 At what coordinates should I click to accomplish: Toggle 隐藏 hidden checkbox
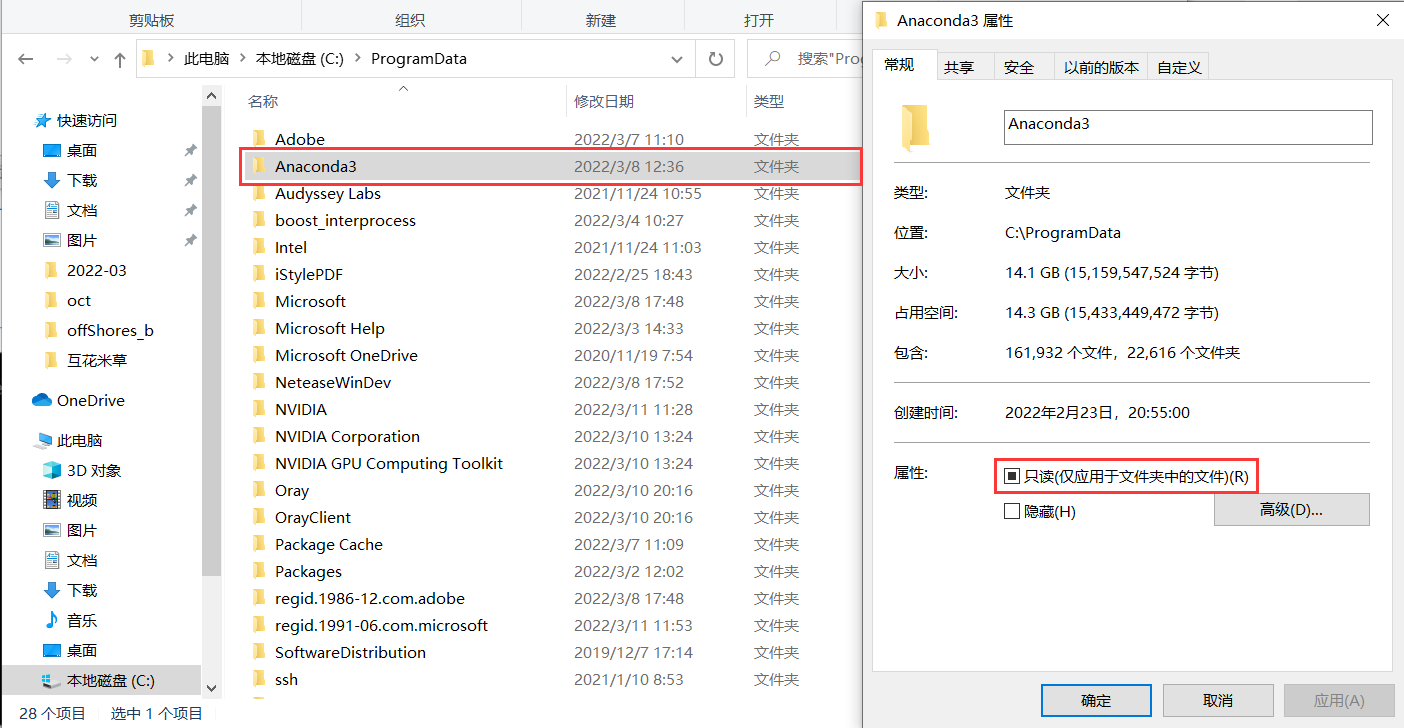click(x=1011, y=511)
